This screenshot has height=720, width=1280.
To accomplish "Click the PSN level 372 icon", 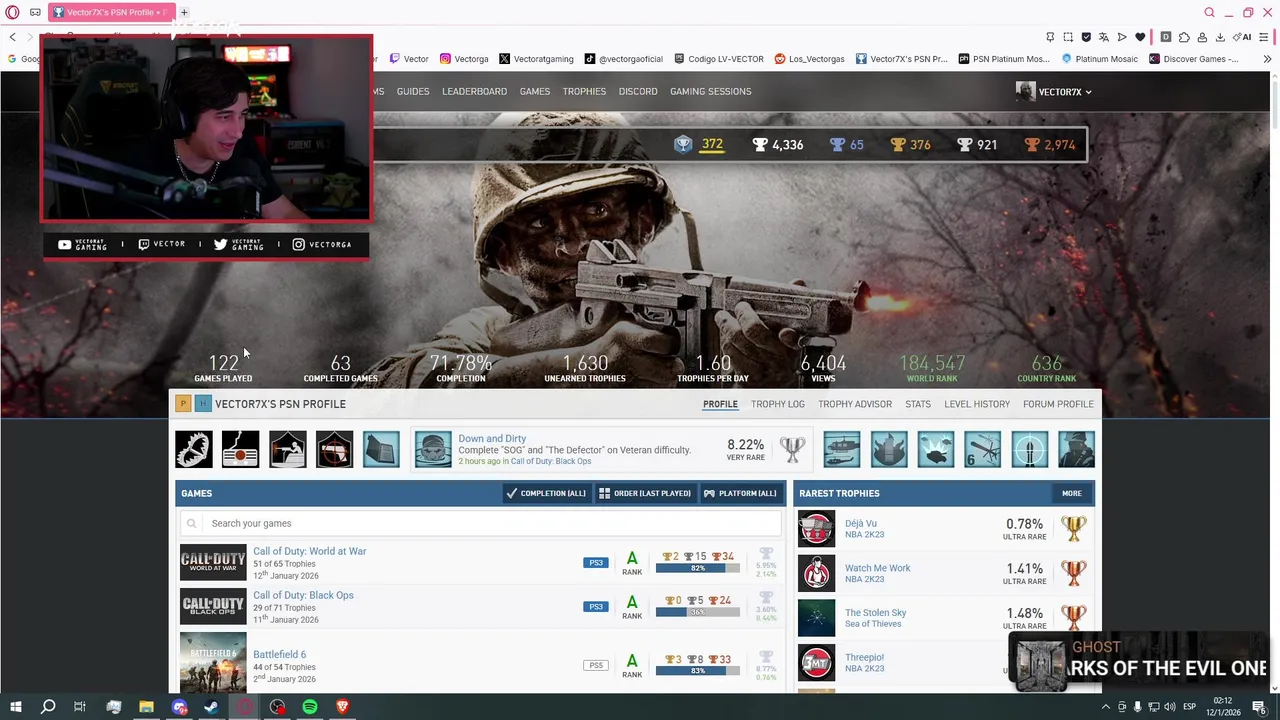I will [x=683, y=144].
